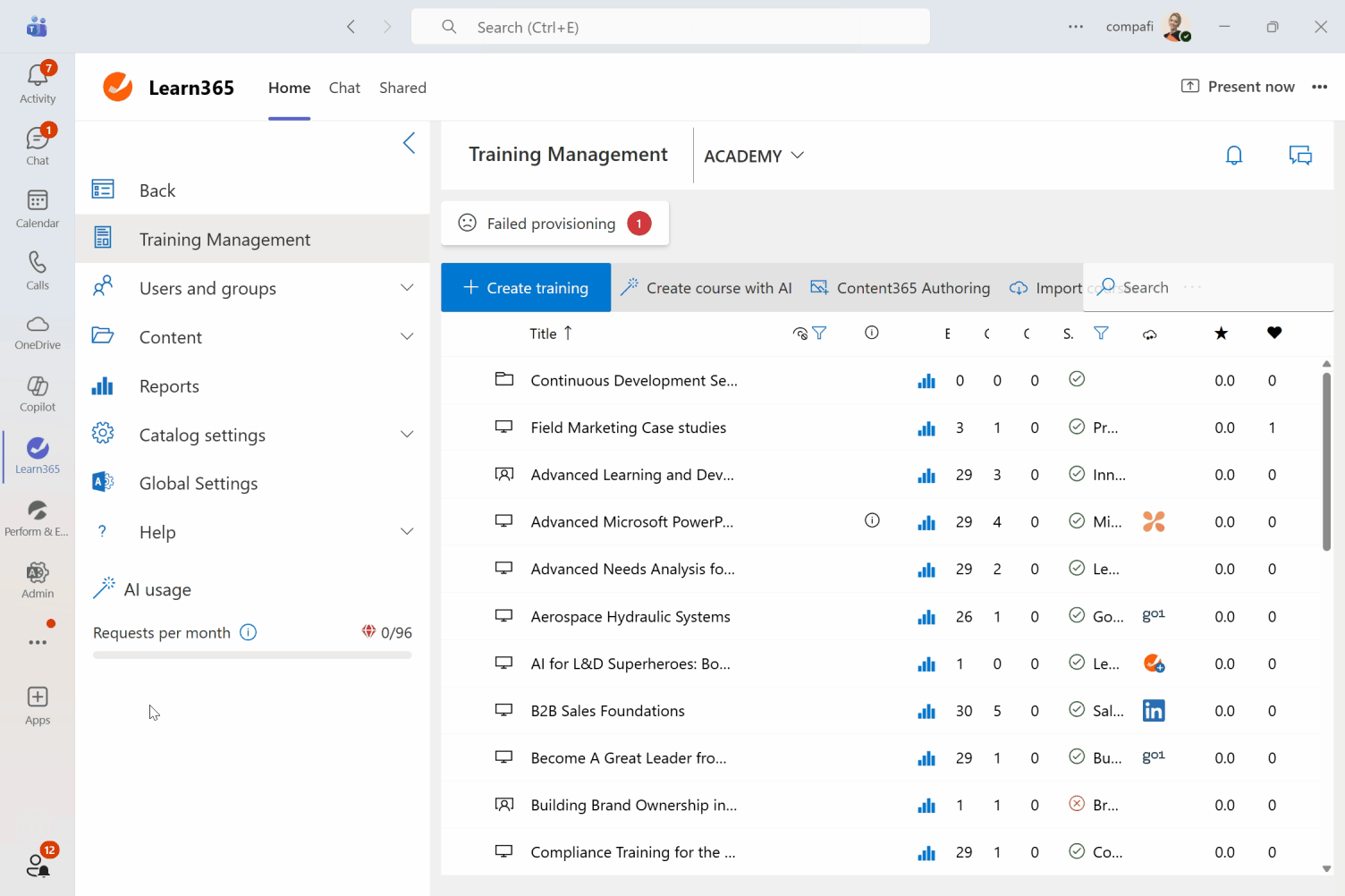Screen dimensions: 1345x896
Task: Sort by favorites heart column header
Action: (1274, 334)
